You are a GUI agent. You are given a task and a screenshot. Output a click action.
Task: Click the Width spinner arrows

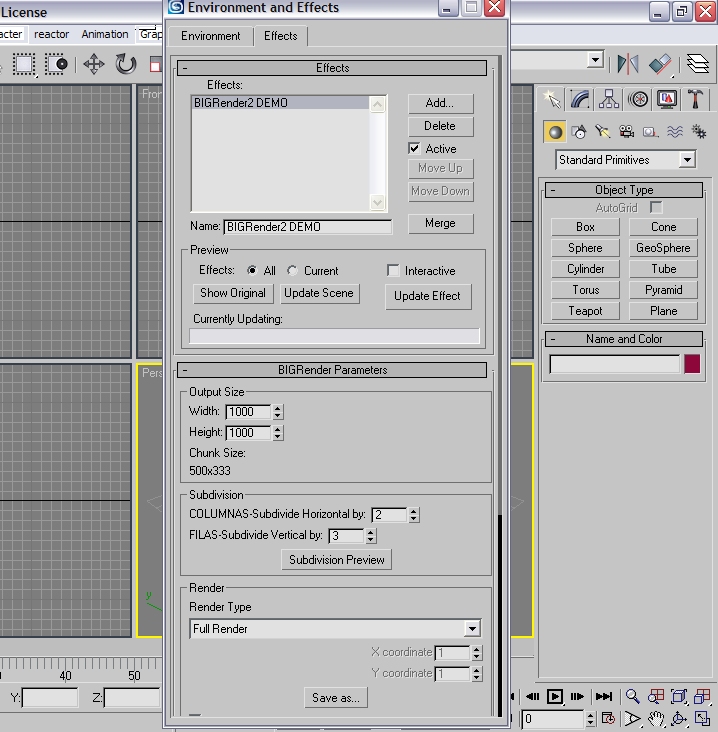pos(278,412)
